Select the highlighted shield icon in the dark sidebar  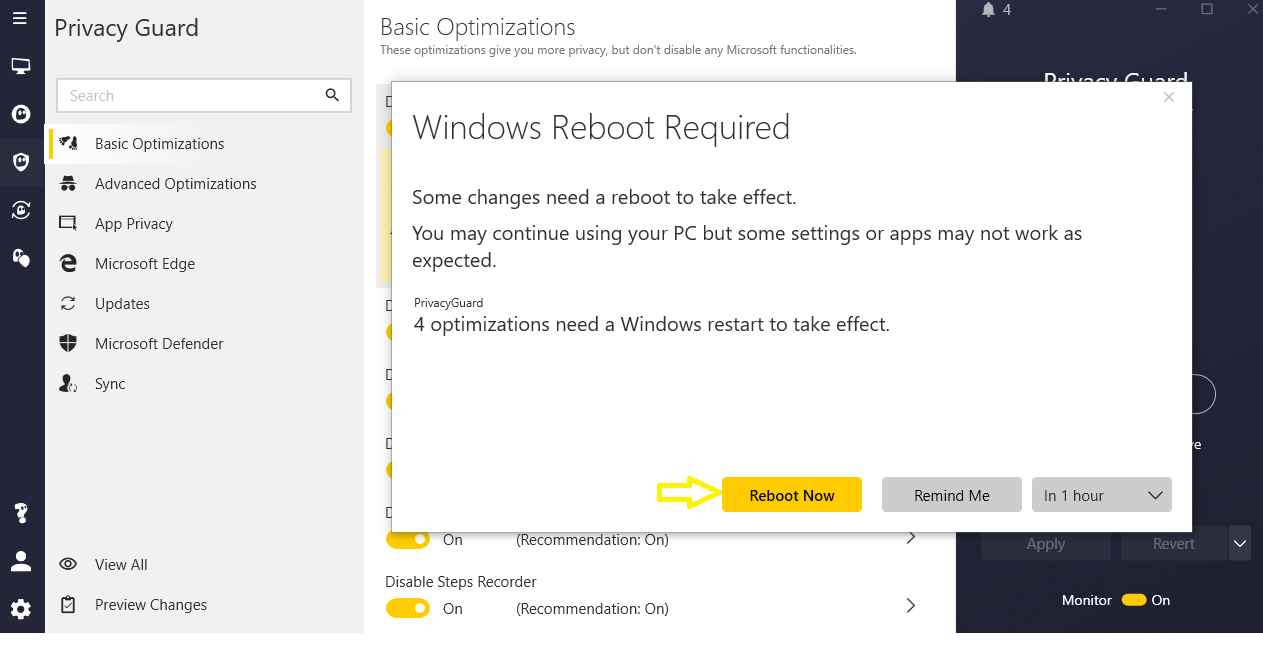20,162
